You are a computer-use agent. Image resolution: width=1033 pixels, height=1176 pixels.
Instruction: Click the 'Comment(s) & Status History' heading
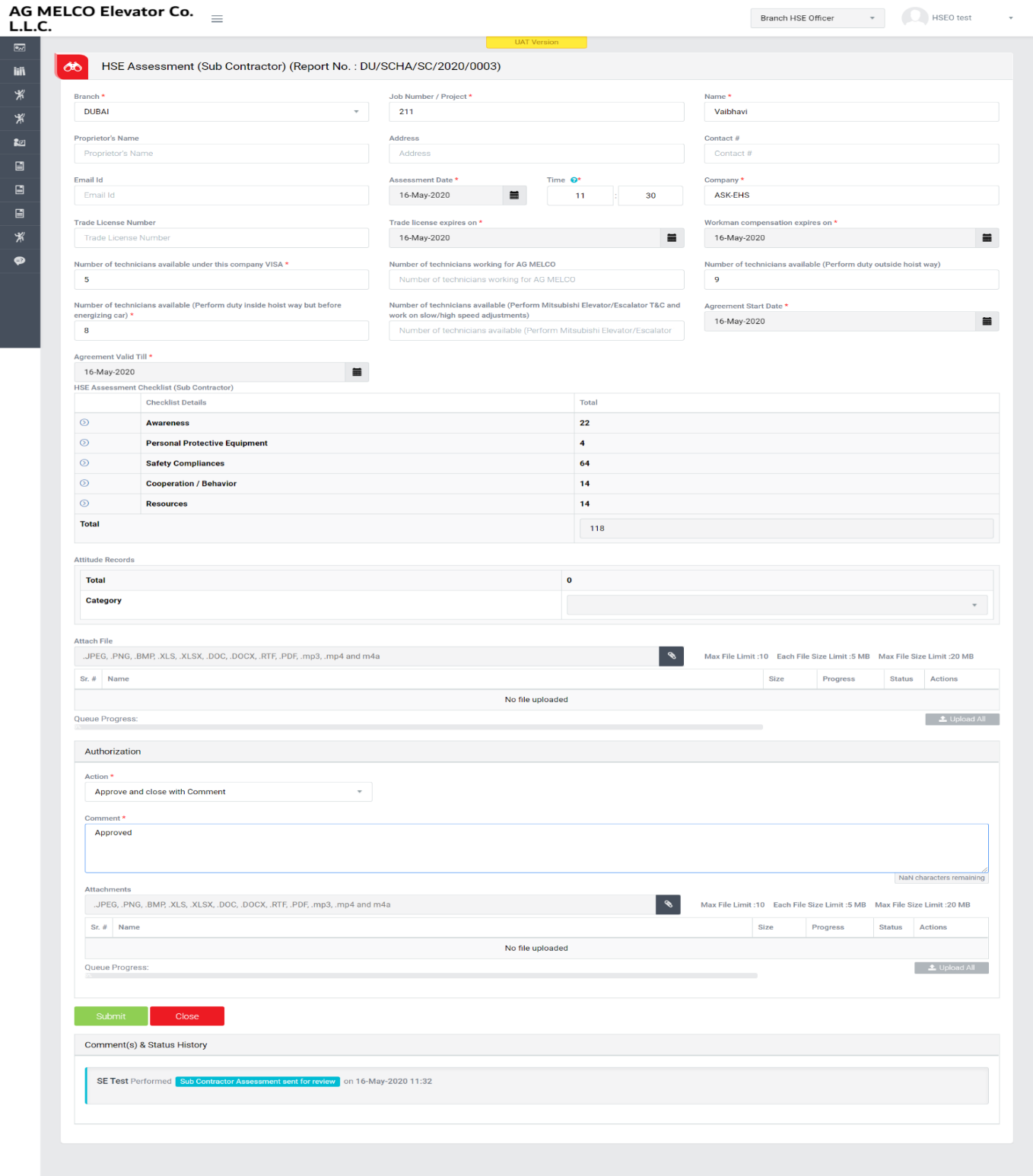pyautogui.click(x=146, y=1045)
